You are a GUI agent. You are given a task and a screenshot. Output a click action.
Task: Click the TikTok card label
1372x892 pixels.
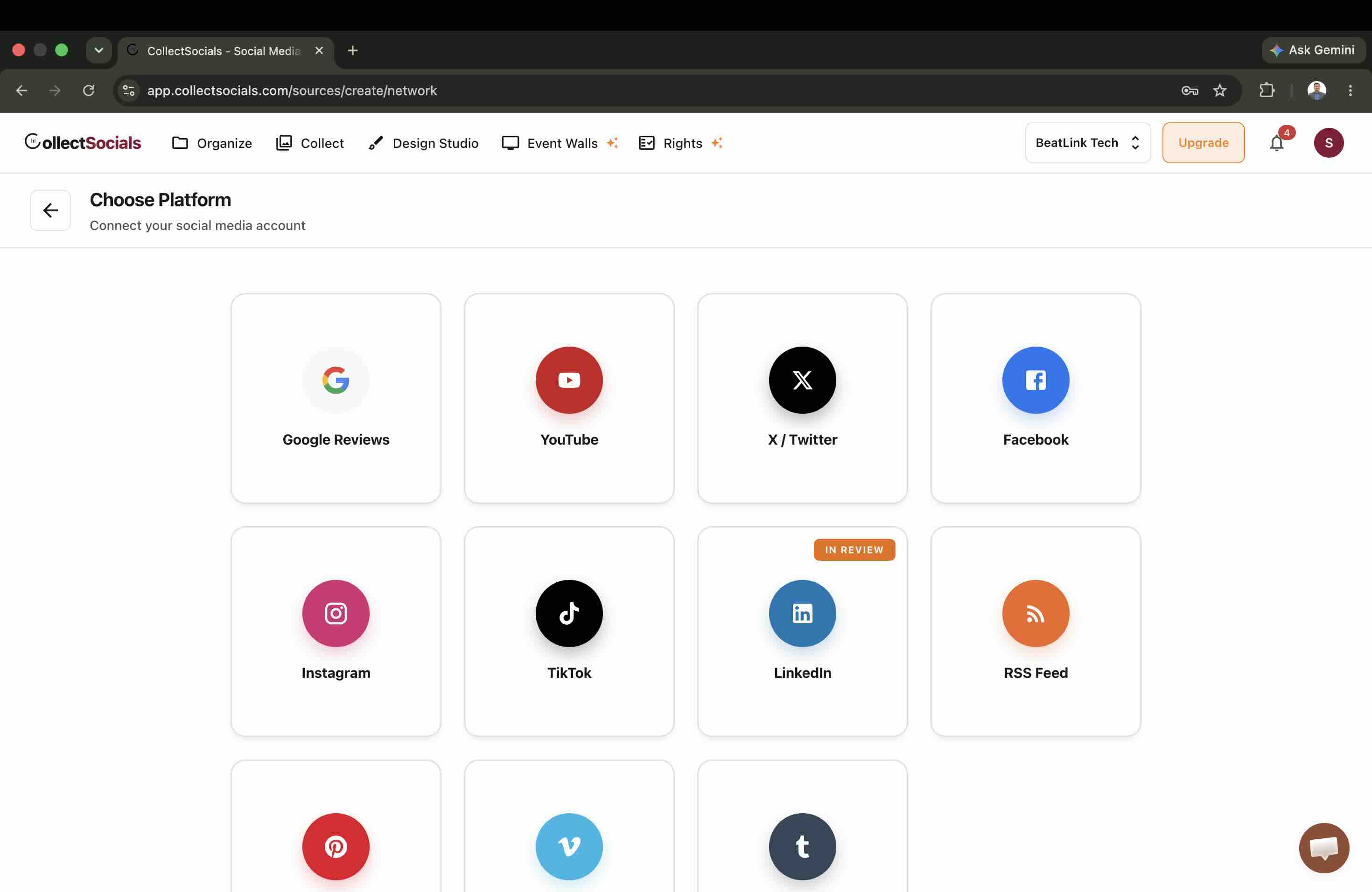[x=569, y=672]
